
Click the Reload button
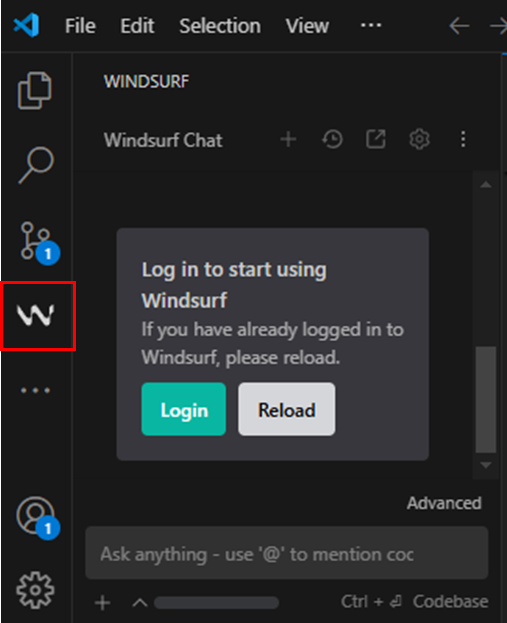click(286, 409)
